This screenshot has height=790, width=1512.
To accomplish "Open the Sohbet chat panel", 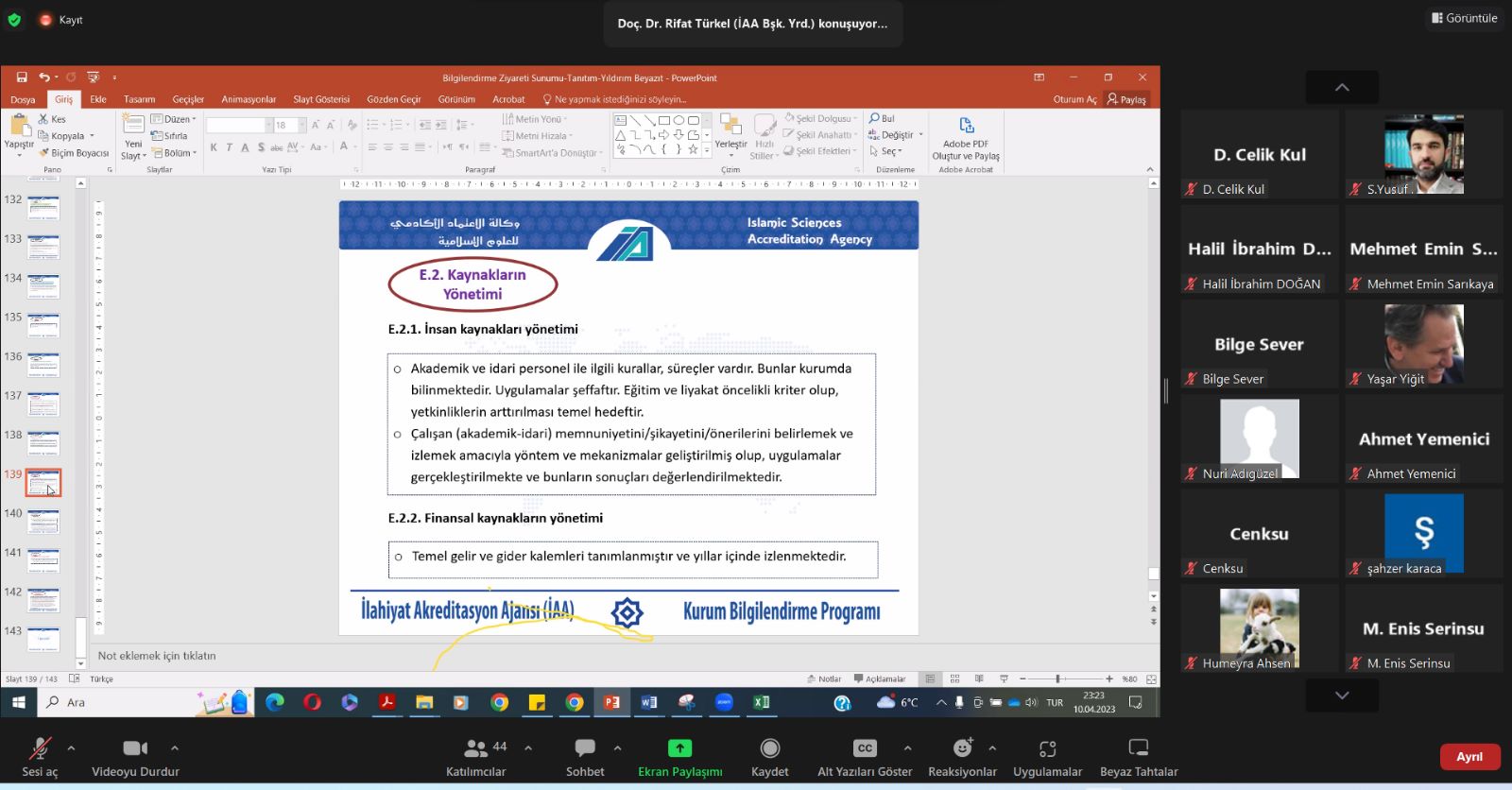I will (585, 755).
